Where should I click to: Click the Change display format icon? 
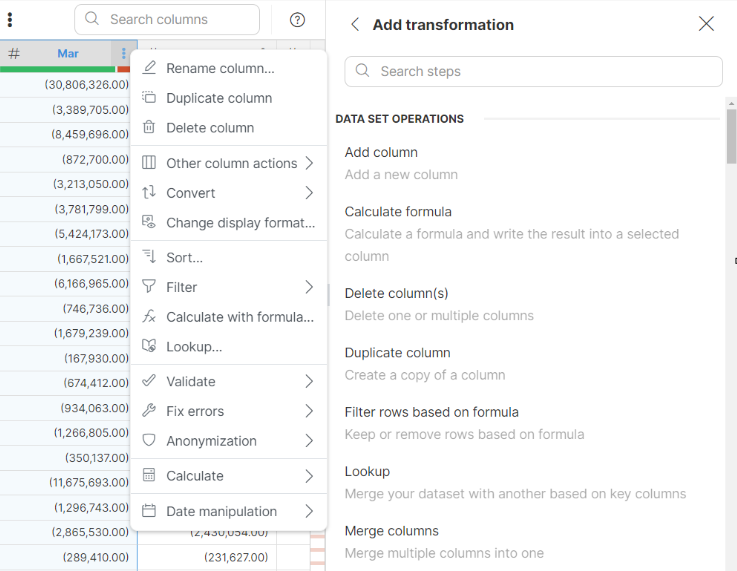[x=149, y=222]
